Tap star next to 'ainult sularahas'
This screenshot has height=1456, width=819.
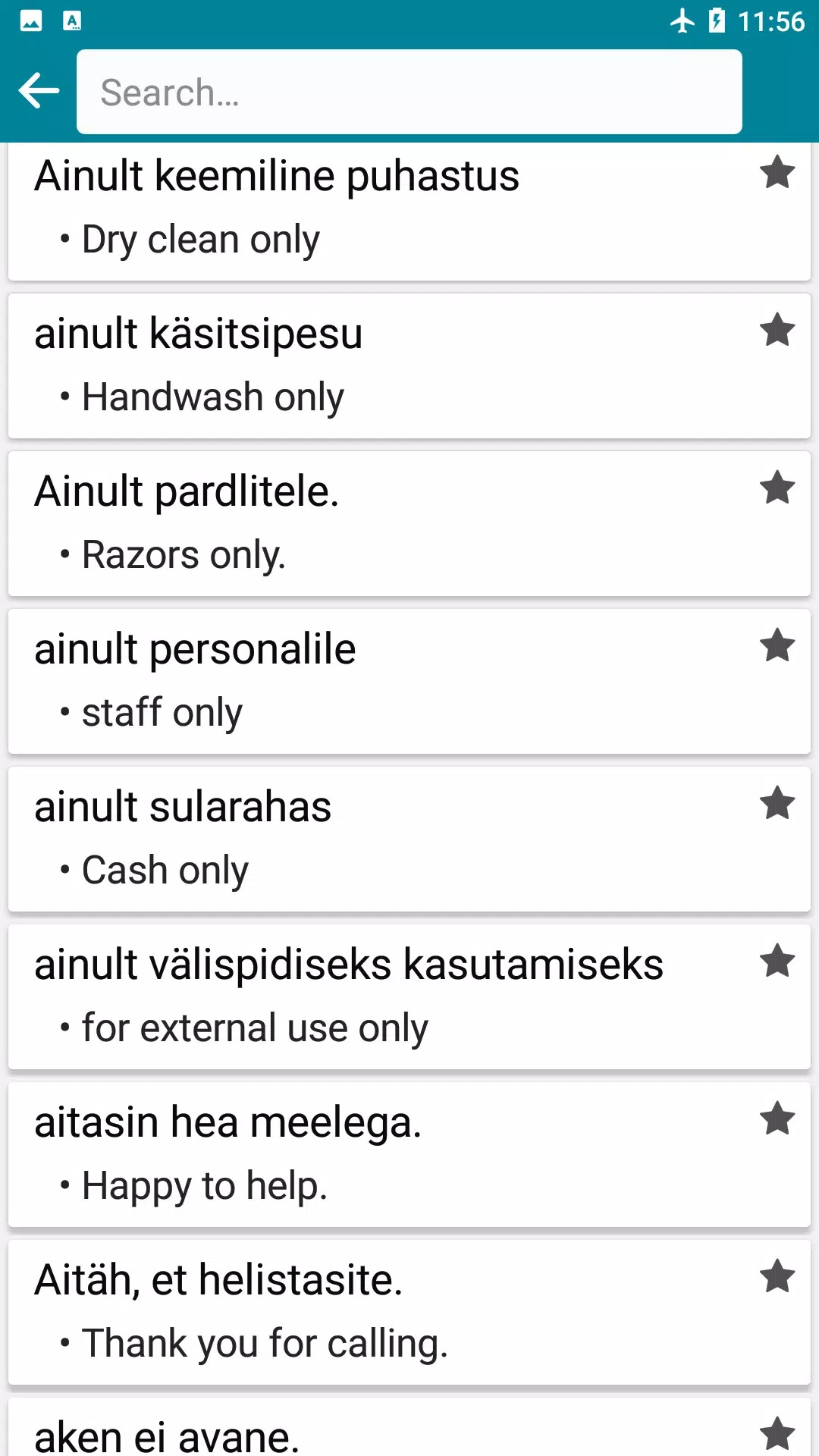pyautogui.click(x=777, y=804)
